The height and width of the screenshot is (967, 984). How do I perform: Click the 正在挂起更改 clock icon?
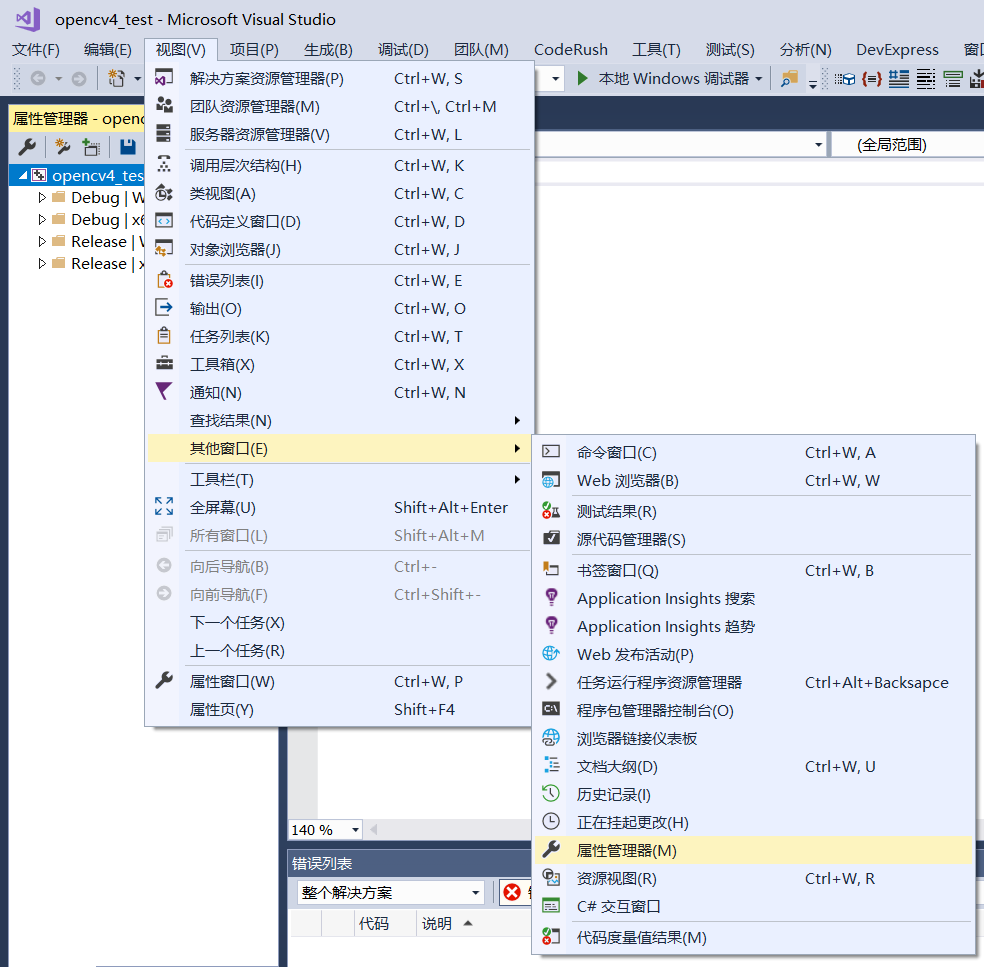pyautogui.click(x=551, y=821)
